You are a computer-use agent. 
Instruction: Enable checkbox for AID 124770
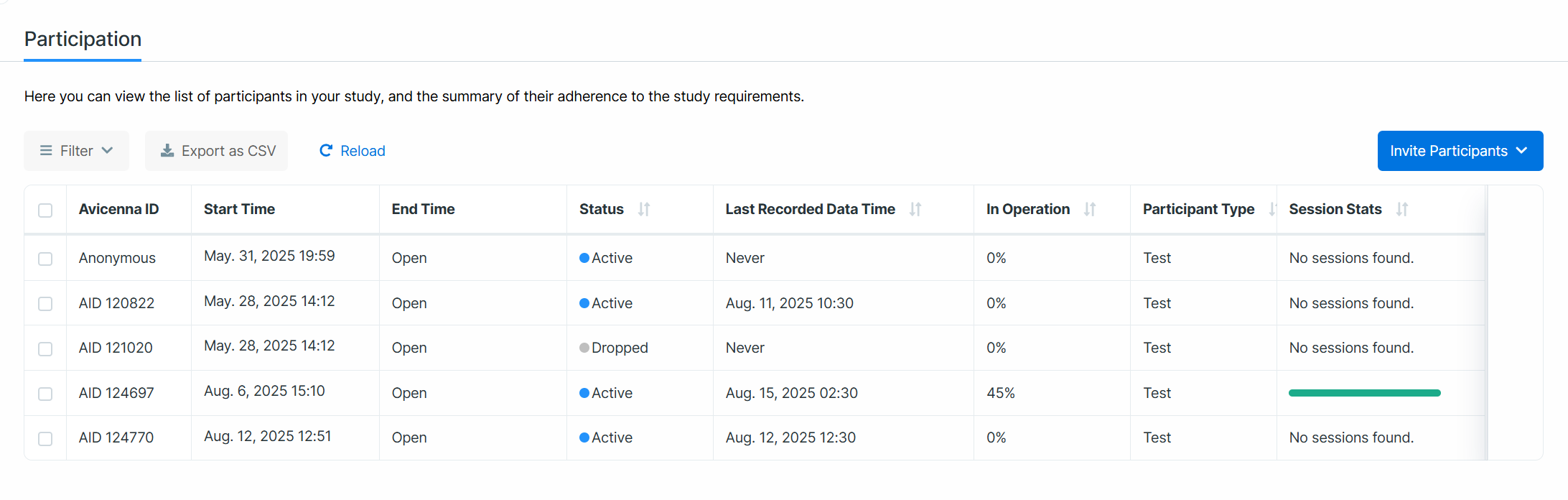[45, 438]
